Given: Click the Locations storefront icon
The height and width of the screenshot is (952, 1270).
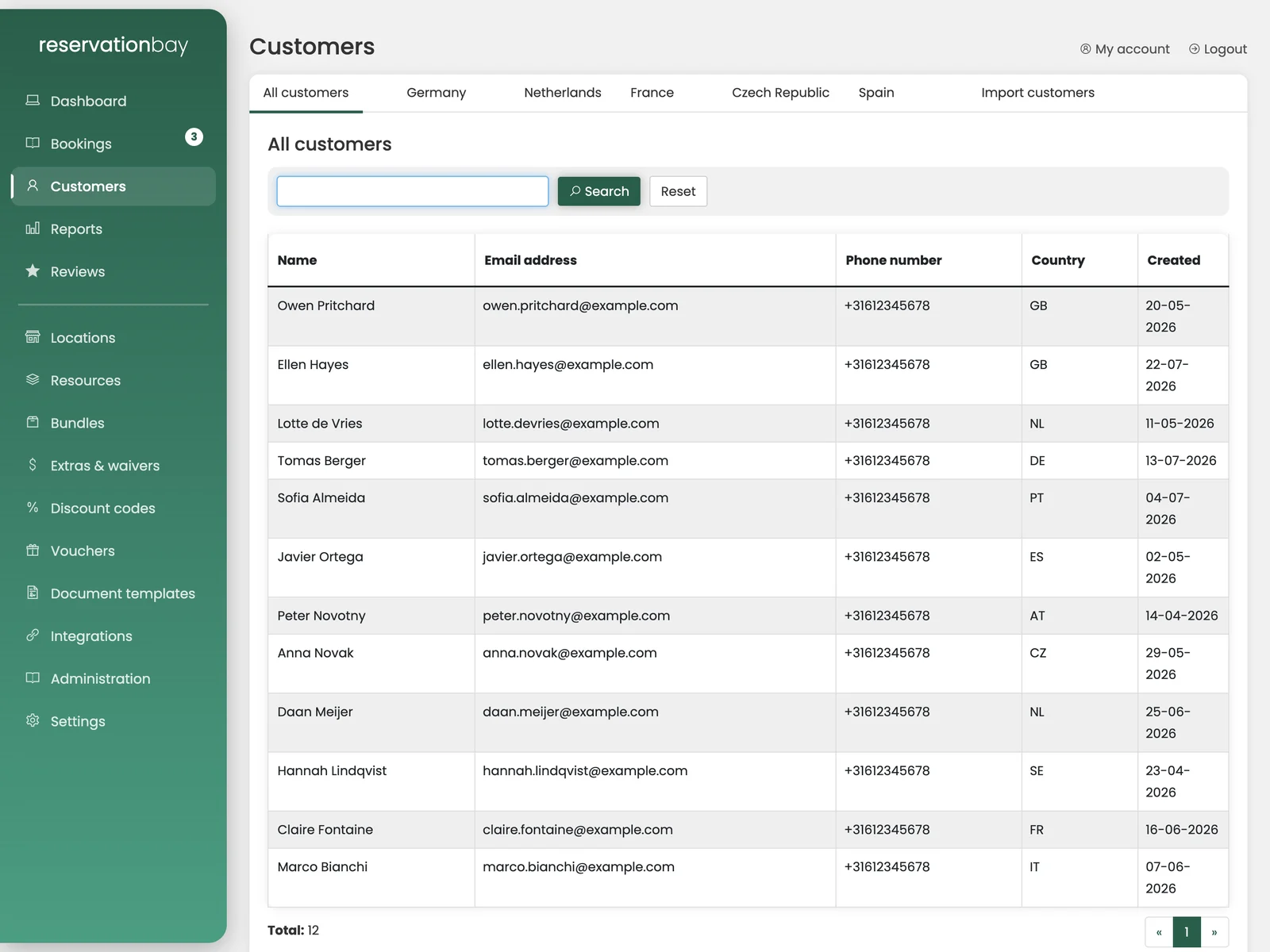Looking at the screenshot, I should coord(33,337).
